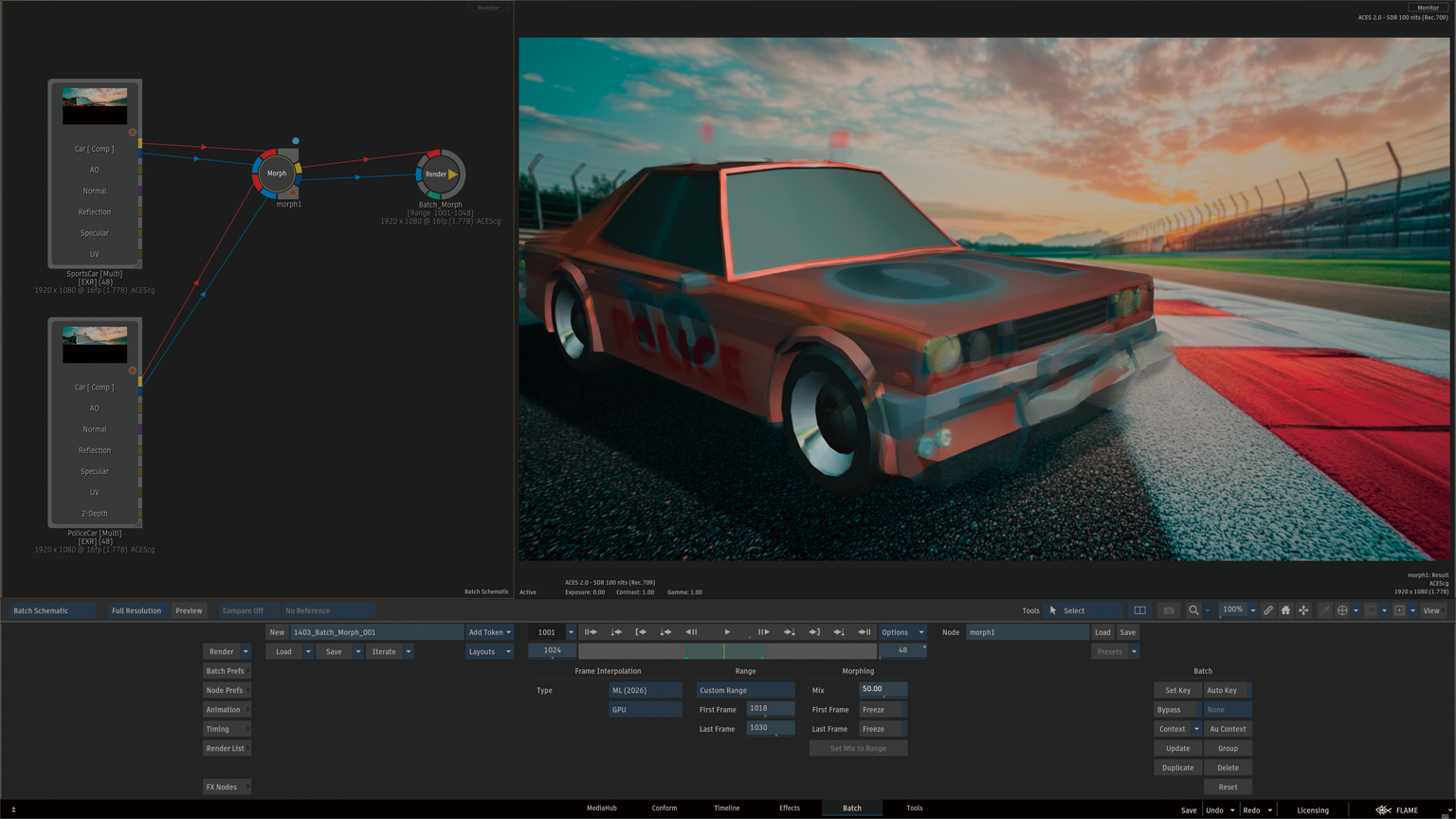Toggle Full Resolution mode
Screen dimensions: 1456x819
[136, 610]
